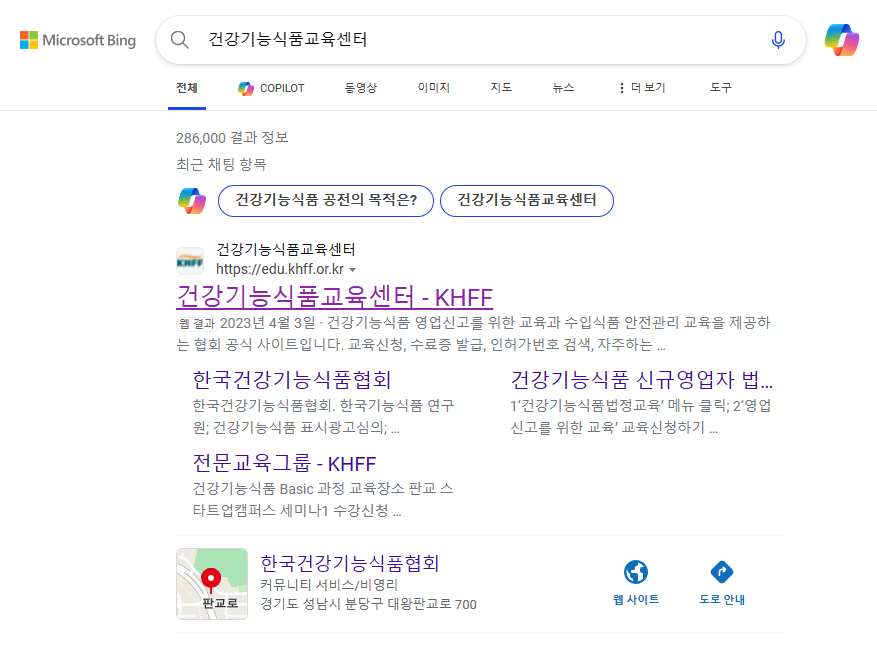
Task: Switch to the 이미지 tab
Action: tap(432, 88)
